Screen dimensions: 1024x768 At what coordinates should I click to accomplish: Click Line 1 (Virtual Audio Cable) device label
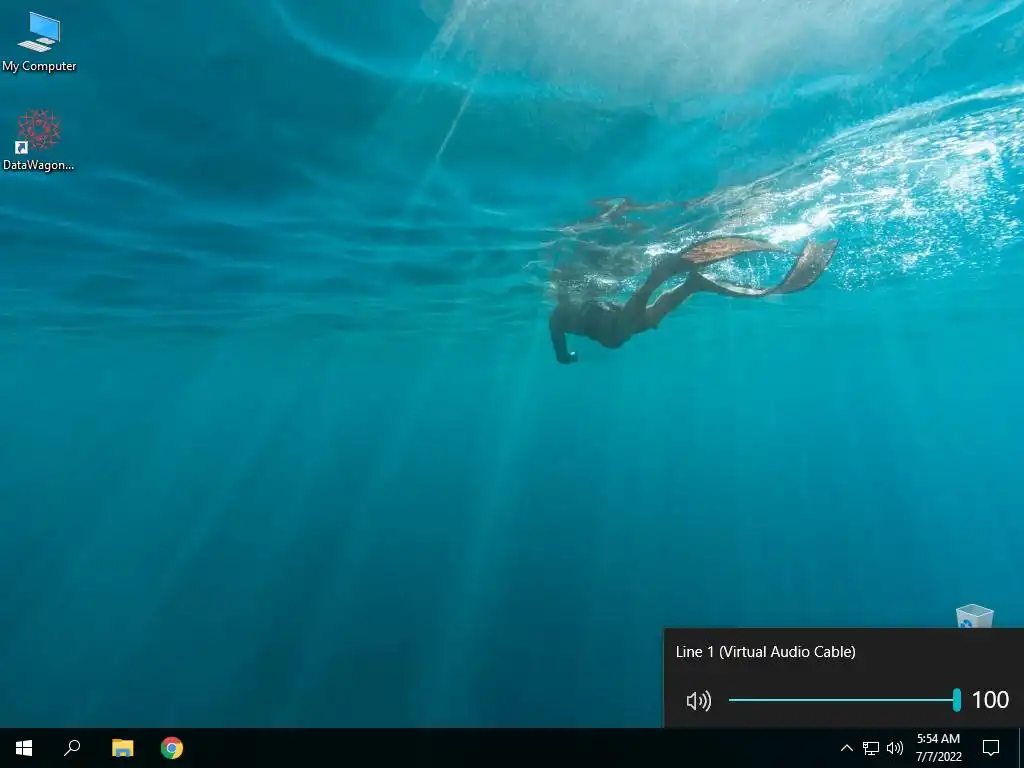click(x=765, y=652)
